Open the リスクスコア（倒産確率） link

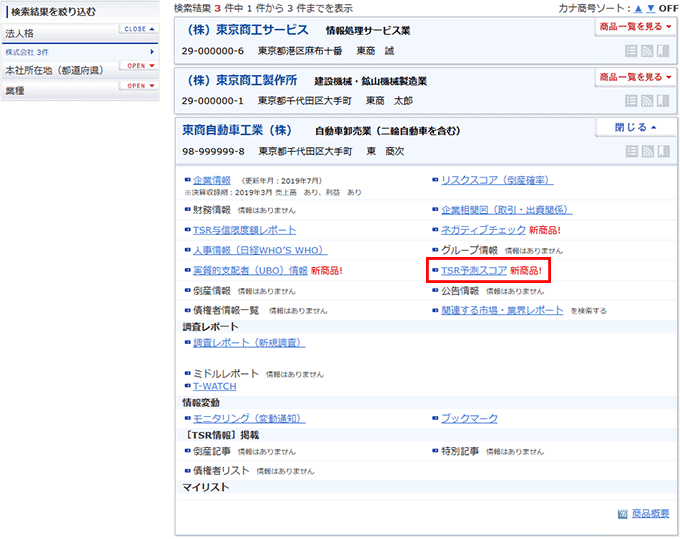(x=497, y=180)
